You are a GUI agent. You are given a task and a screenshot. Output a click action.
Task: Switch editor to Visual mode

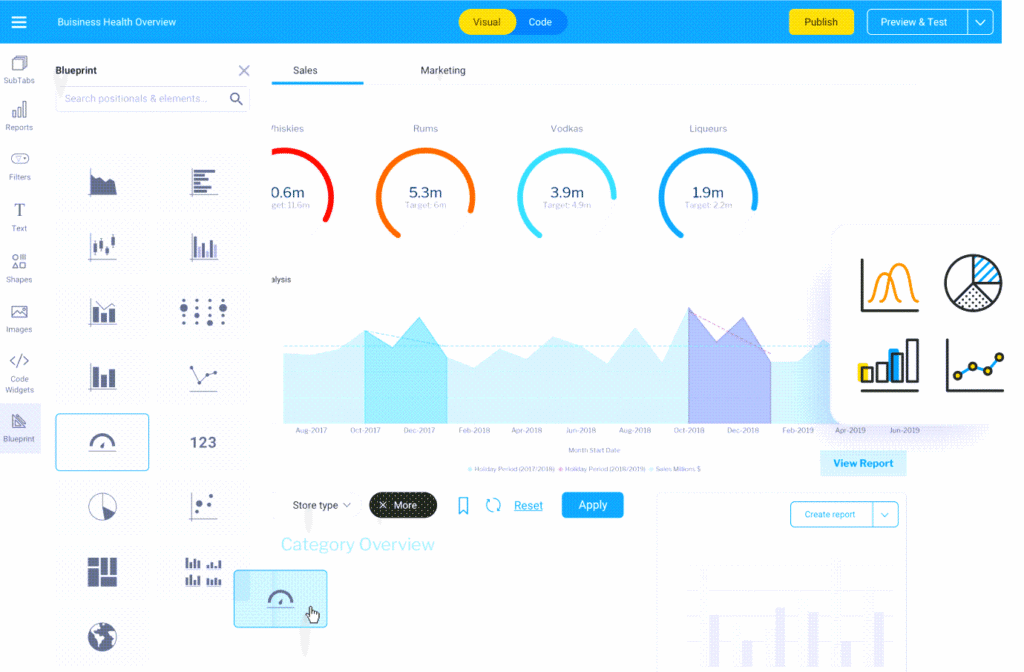(x=487, y=22)
